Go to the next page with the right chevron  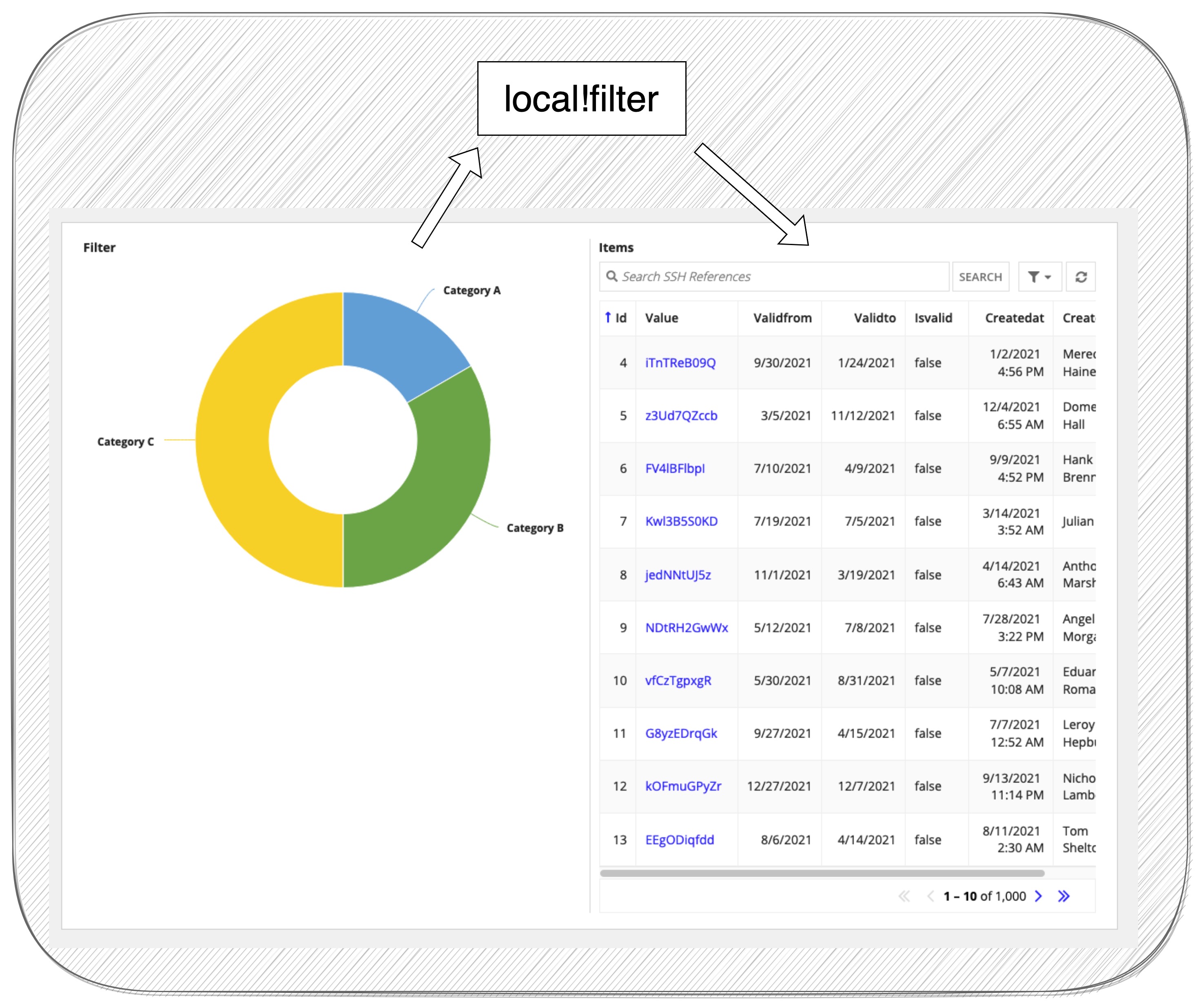pos(1039,896)
